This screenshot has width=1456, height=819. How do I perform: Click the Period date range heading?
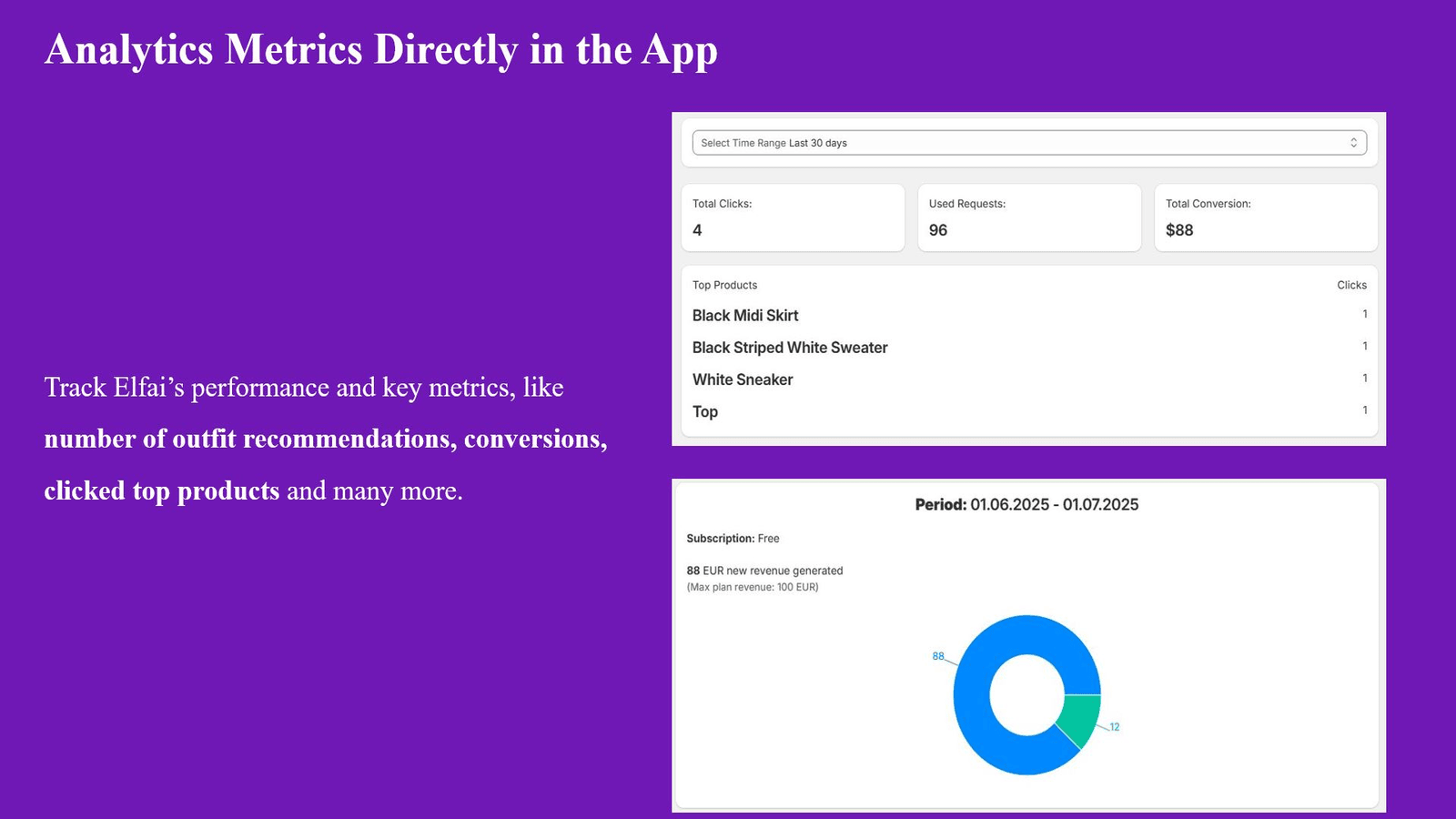pos(1026,504)
